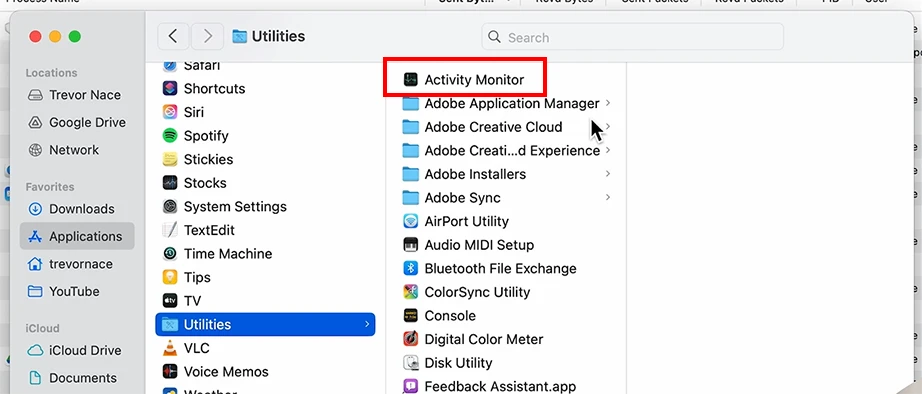Expand the Adobe Creati...d Experience chevron
This screenshot has height=394, width=922.
pos(608,151)
